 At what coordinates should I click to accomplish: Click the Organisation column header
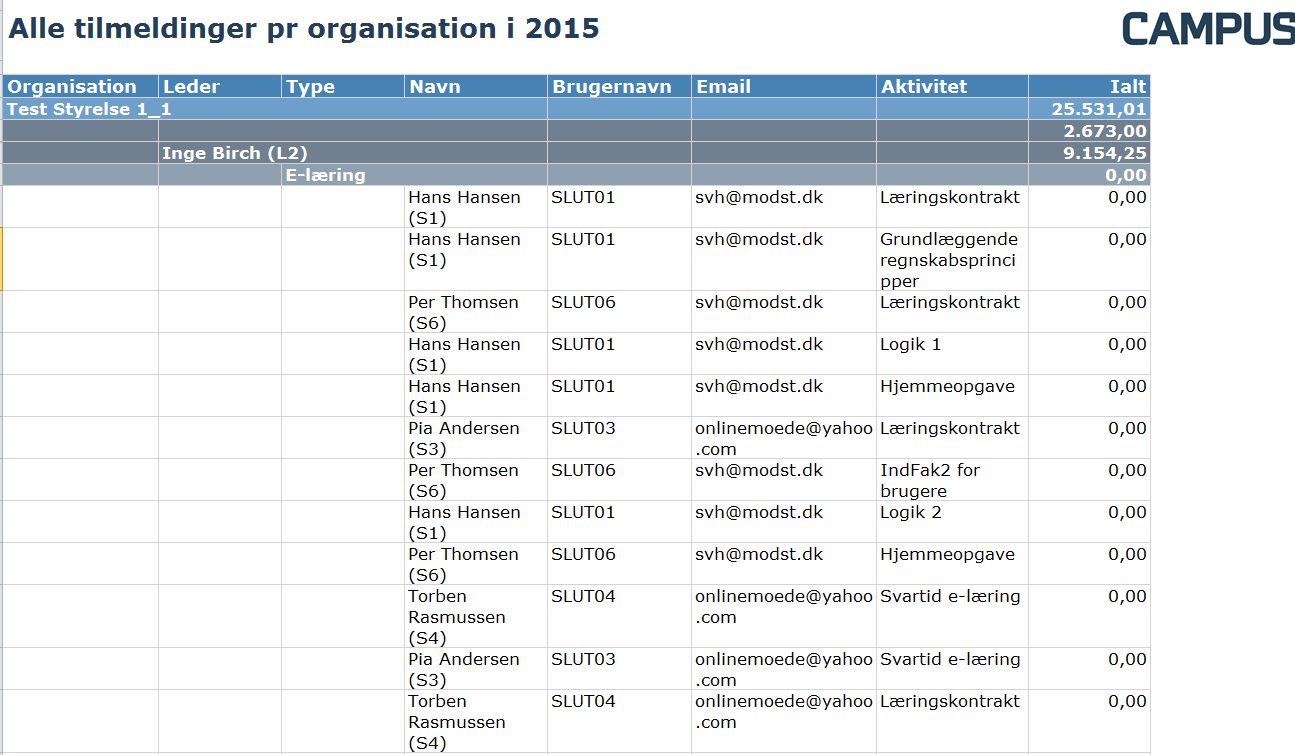(x=81, y=86)
